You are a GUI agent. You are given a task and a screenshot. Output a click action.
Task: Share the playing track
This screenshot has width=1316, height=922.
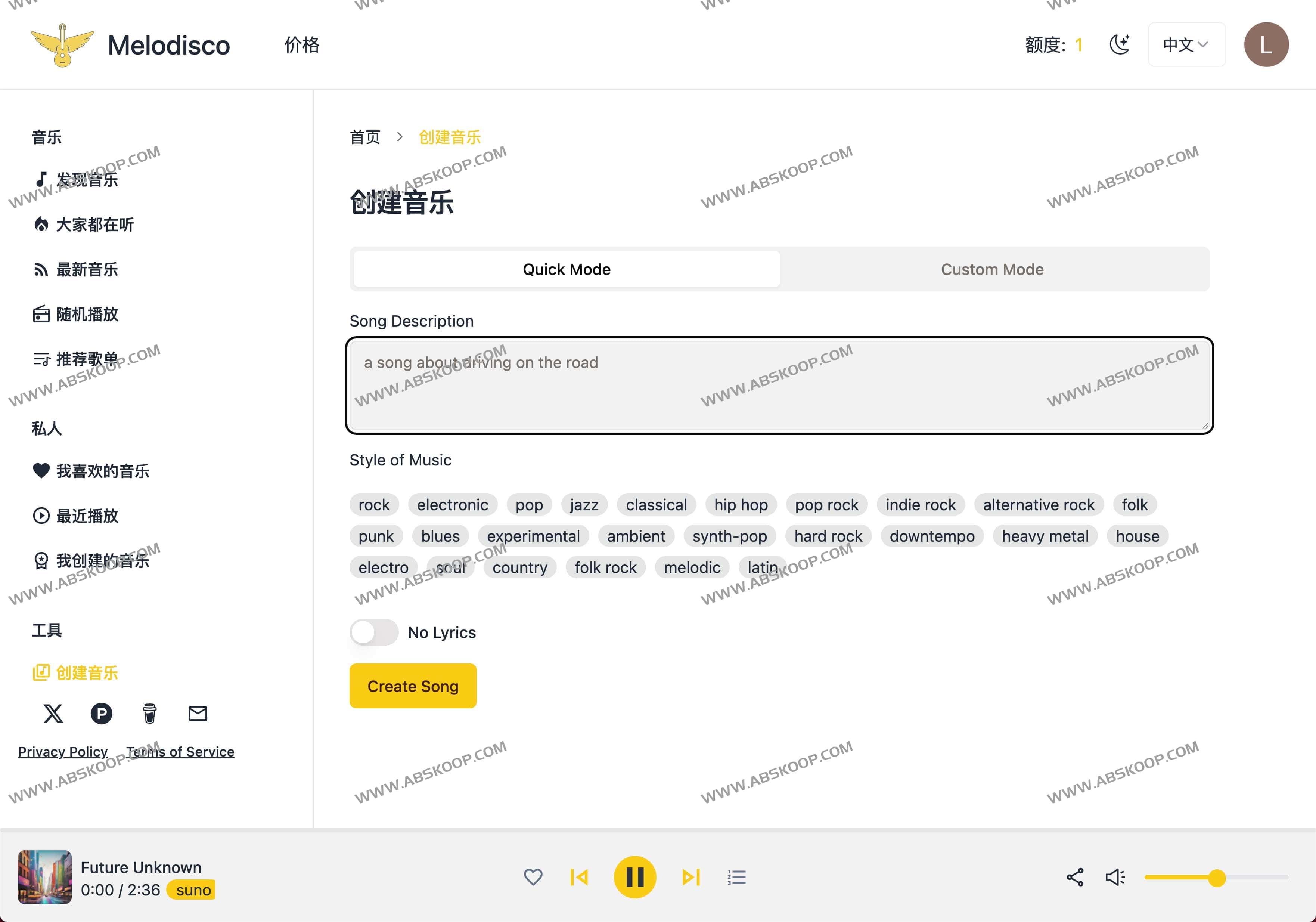point(1075,877)
